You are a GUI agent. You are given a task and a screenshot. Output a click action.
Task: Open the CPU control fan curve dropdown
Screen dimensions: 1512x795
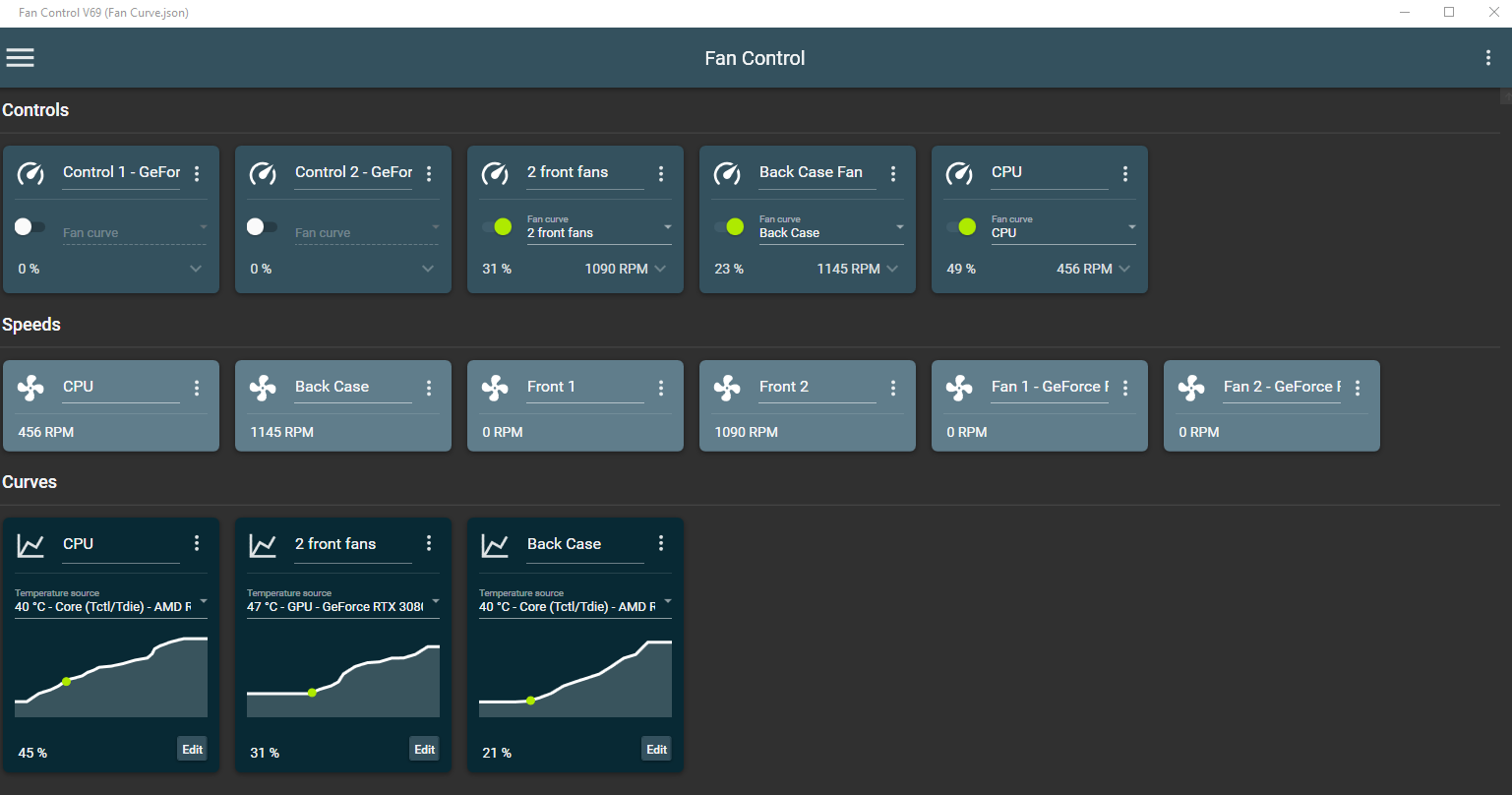(1063, 228)
